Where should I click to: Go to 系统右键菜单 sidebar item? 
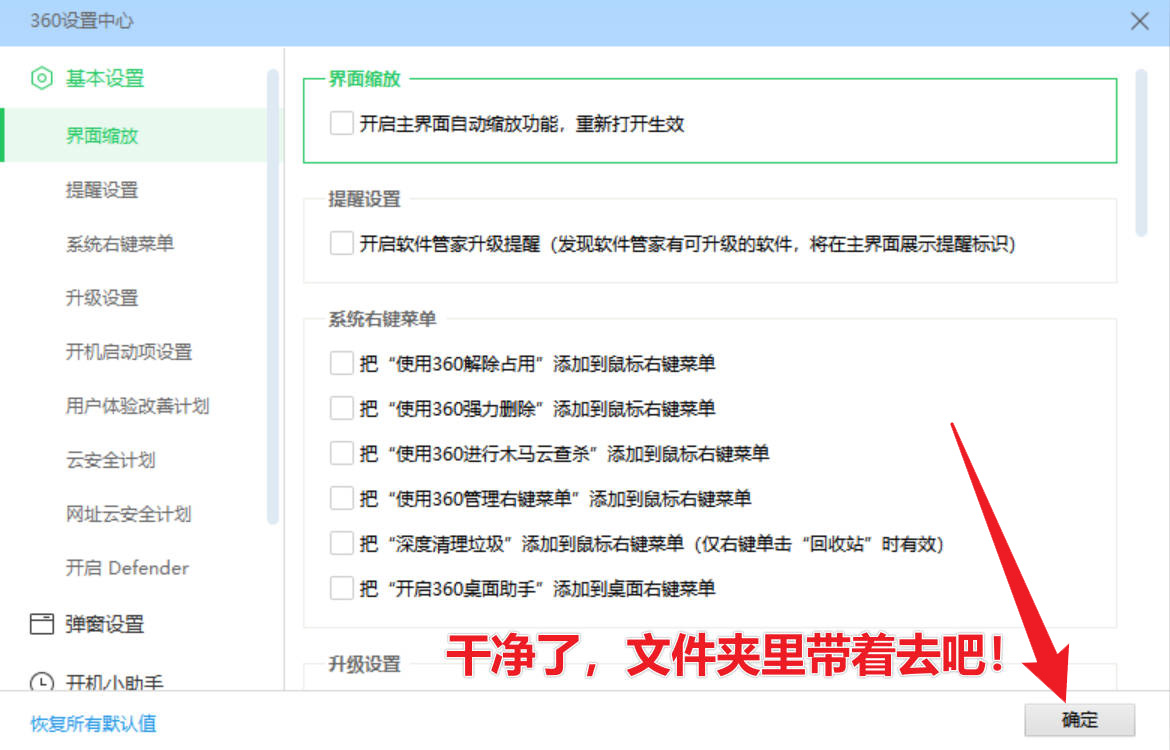[x=120, y=244]
